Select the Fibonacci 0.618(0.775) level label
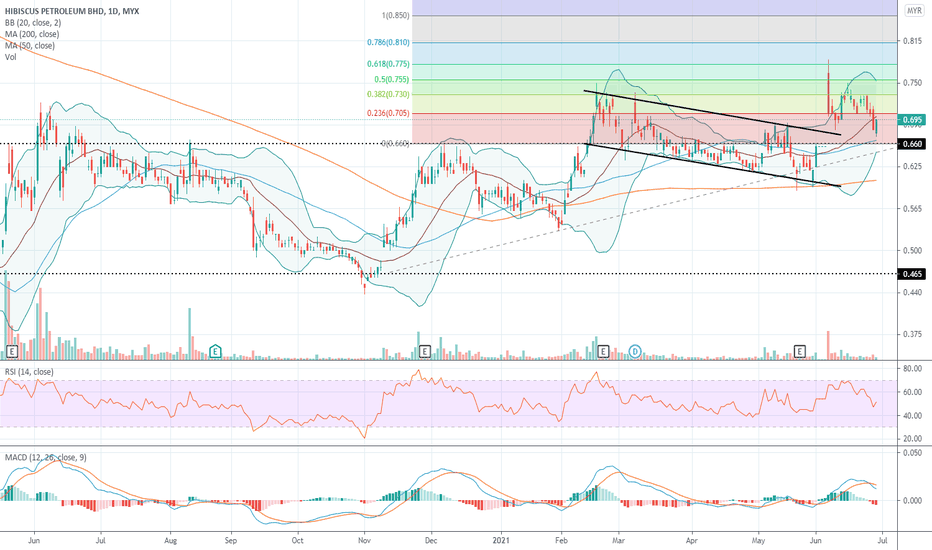This screenshot has width=932, height=550. point(388,64)
